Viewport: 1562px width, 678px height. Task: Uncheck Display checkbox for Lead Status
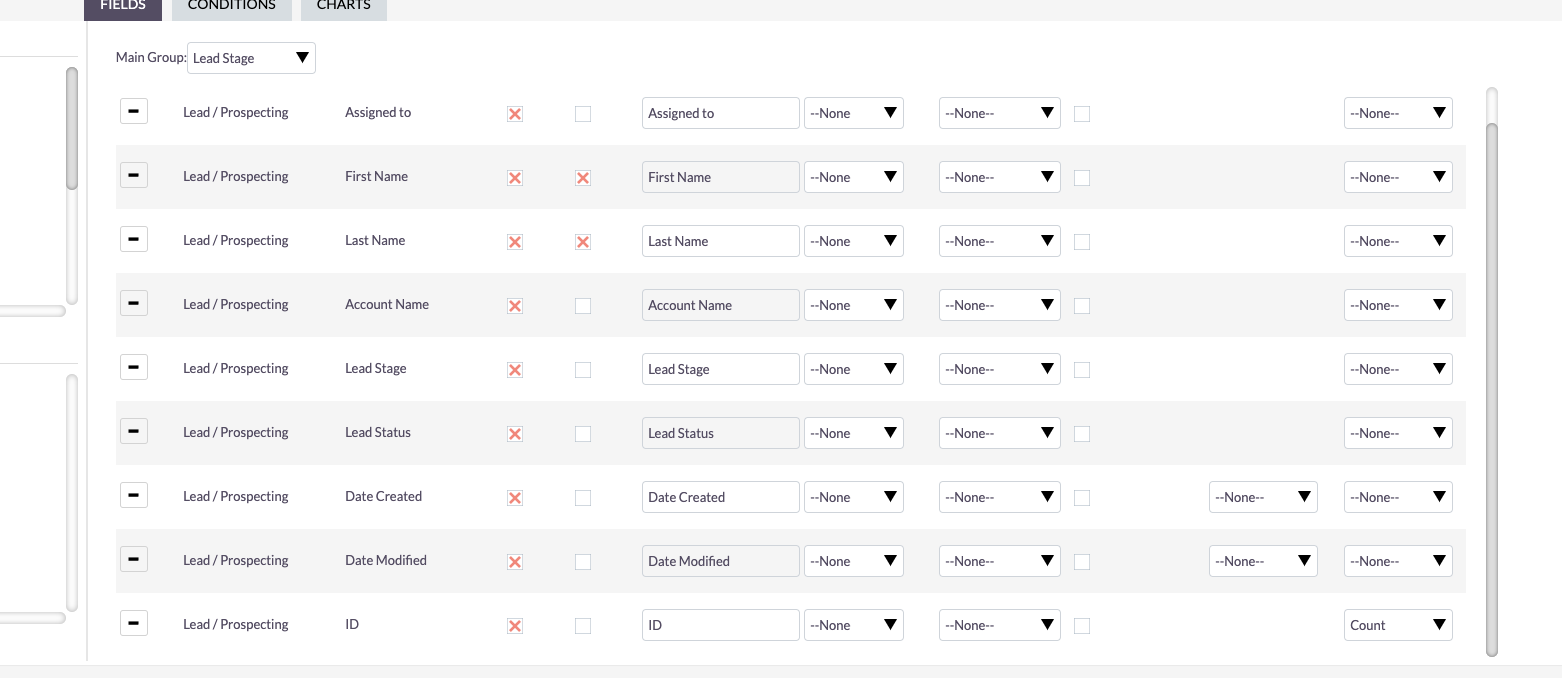pyautogui.click(x=515, y=434)
